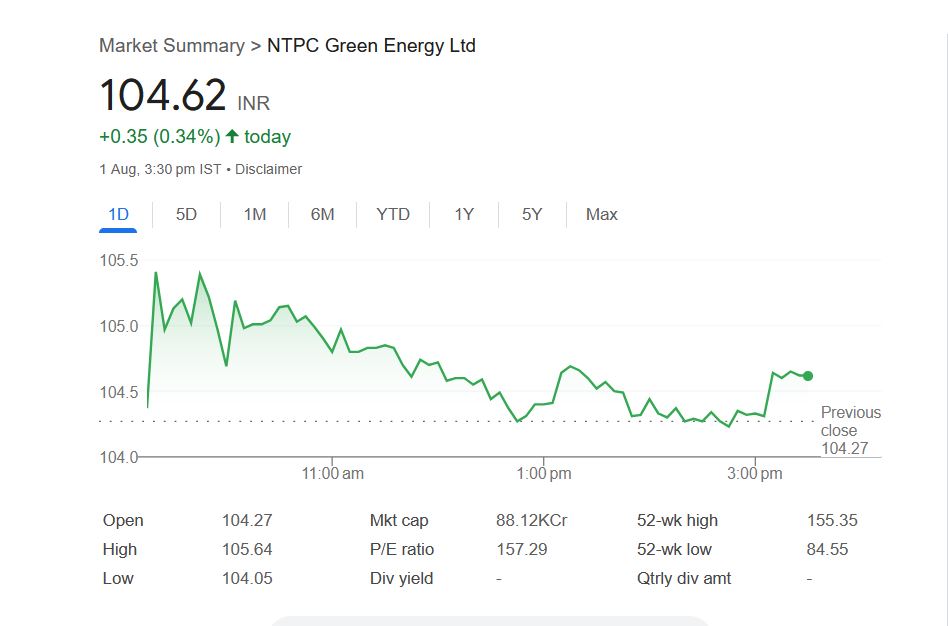The height and width of the screenshot is (626, 948).
Task: Click the 52-wk high value 155.35
Action: click(832, 520)
